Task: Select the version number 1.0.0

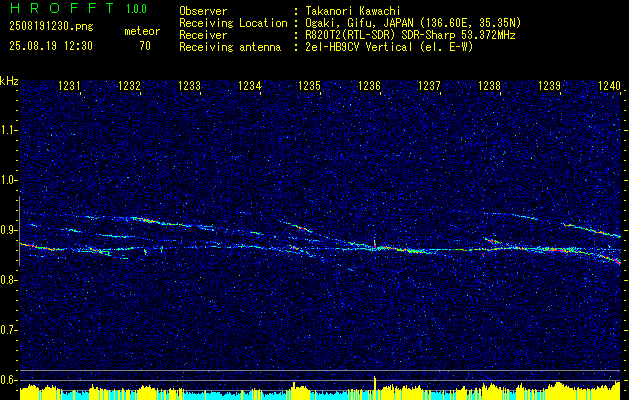Action: [x=136, y=9]
